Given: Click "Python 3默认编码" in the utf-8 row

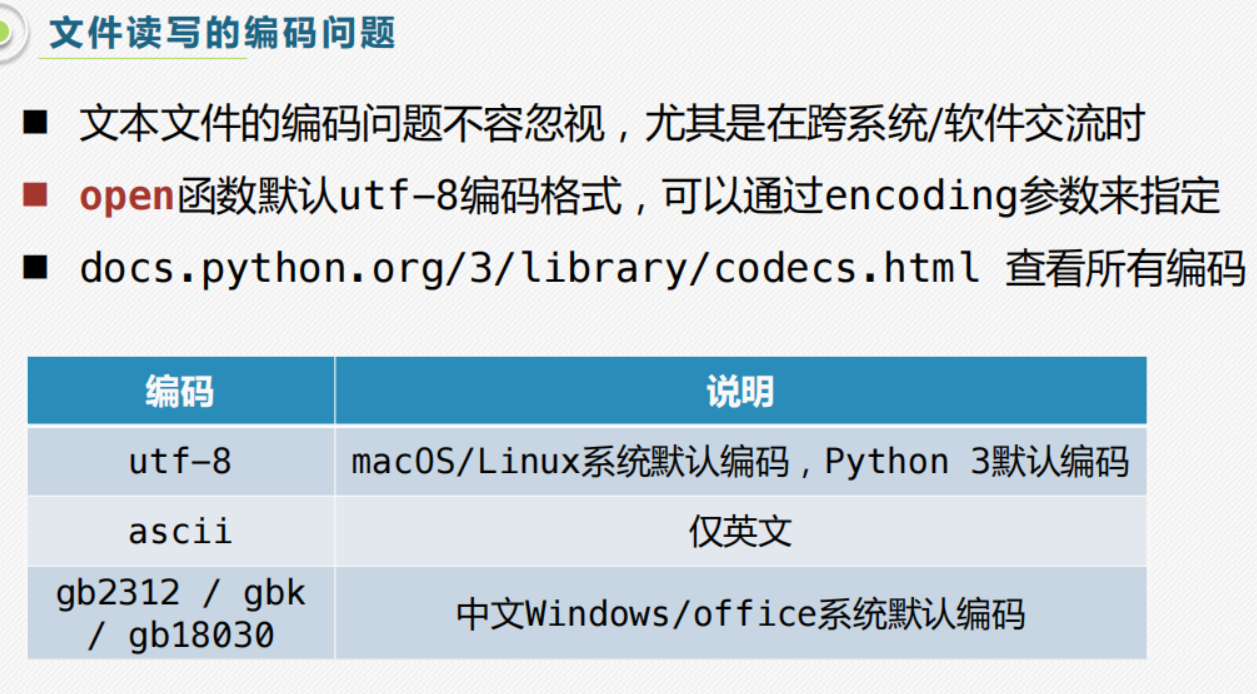Looking at the screenshot, I should 976,461.
